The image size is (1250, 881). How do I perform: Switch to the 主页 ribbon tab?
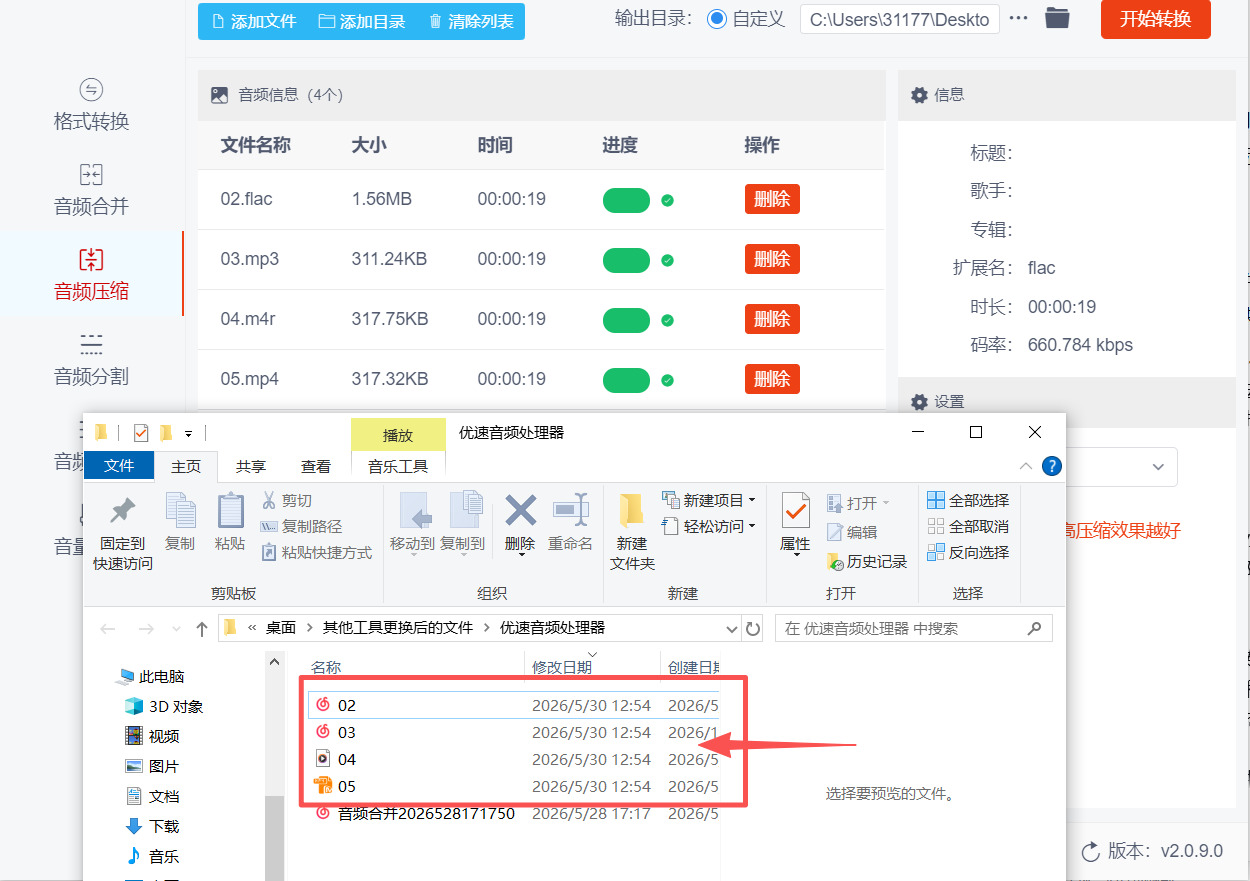tap(186, 466)
